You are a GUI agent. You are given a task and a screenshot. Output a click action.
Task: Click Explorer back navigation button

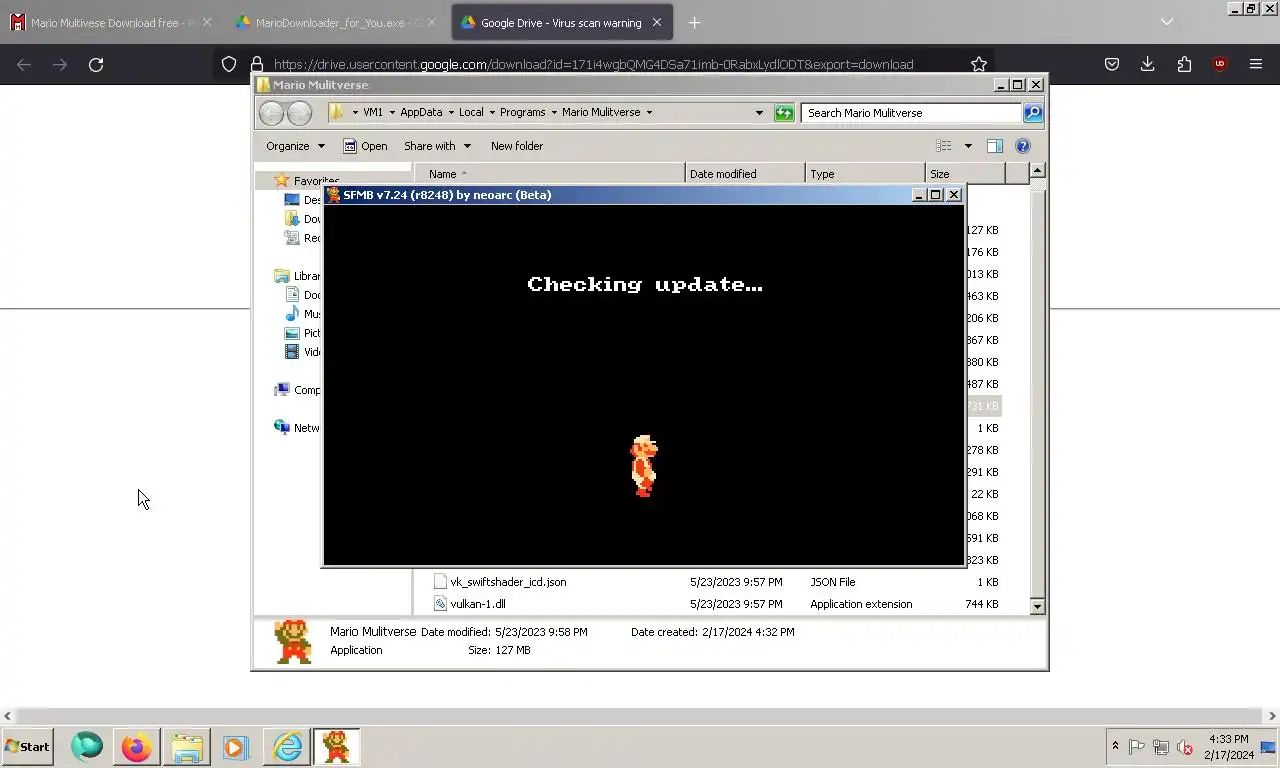pos(271,113)
